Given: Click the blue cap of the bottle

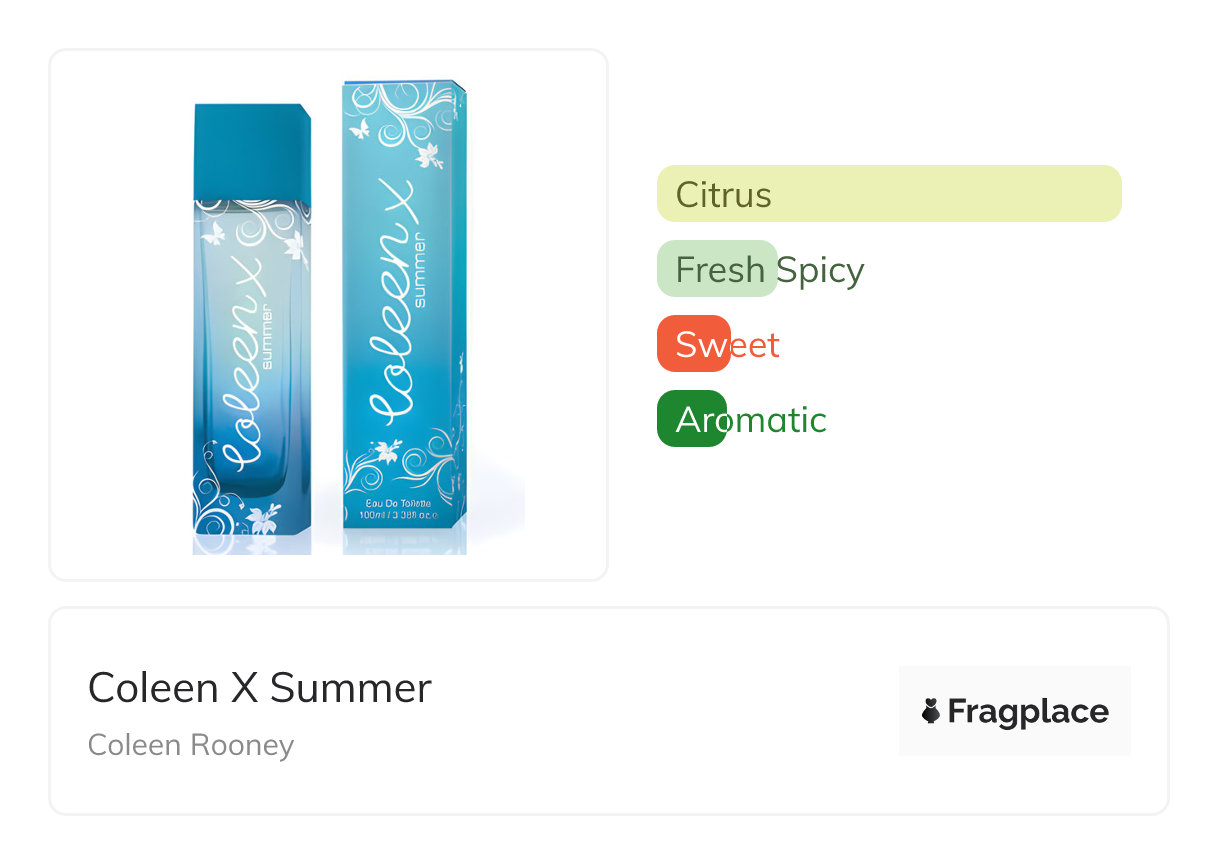Looking at the screenshot, I should tap(252, 152).
